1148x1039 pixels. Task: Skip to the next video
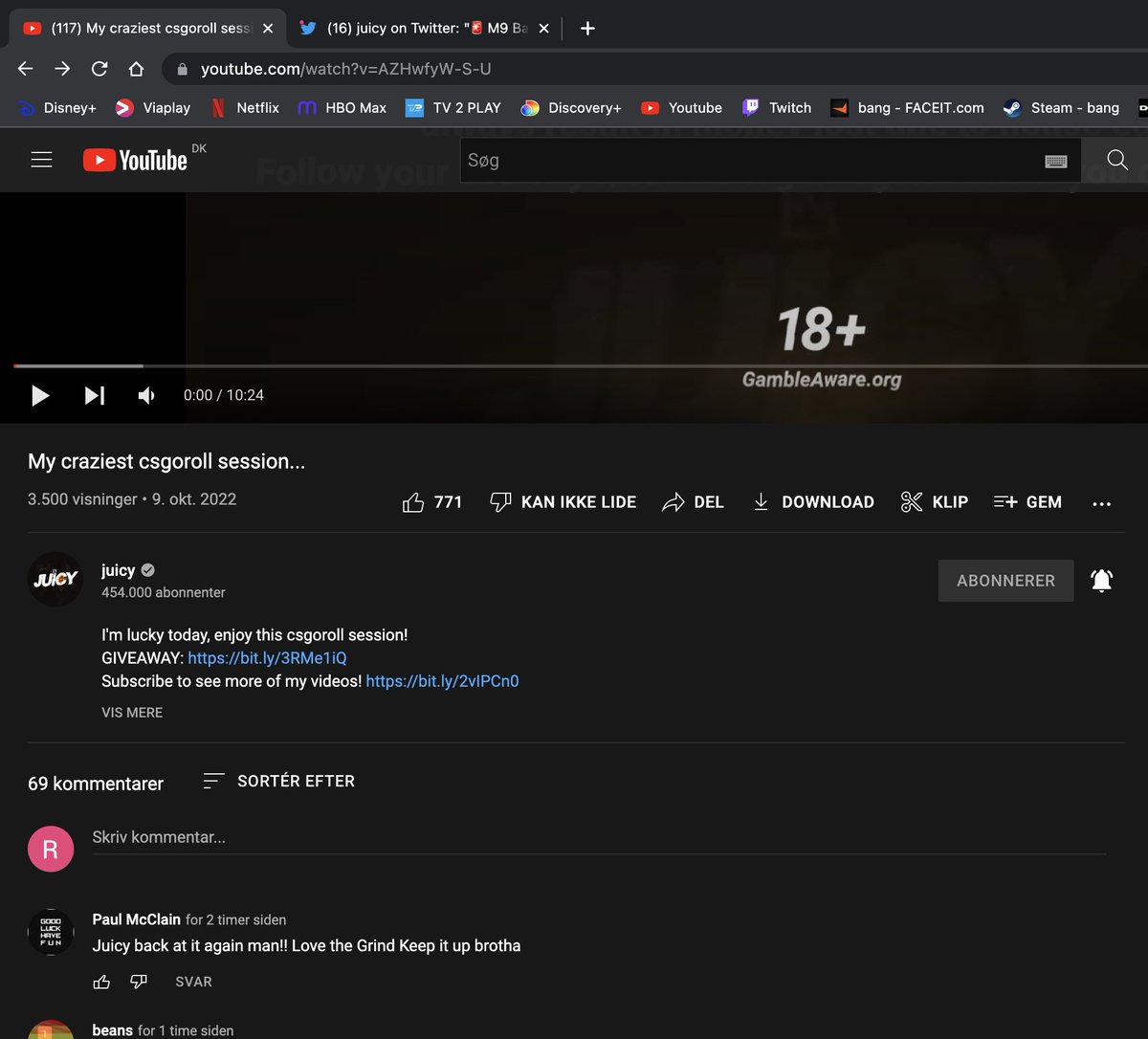tap(95, 395)
